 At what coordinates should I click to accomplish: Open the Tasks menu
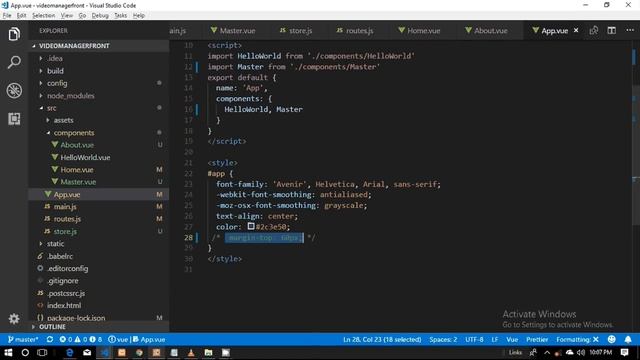[120, 16]
